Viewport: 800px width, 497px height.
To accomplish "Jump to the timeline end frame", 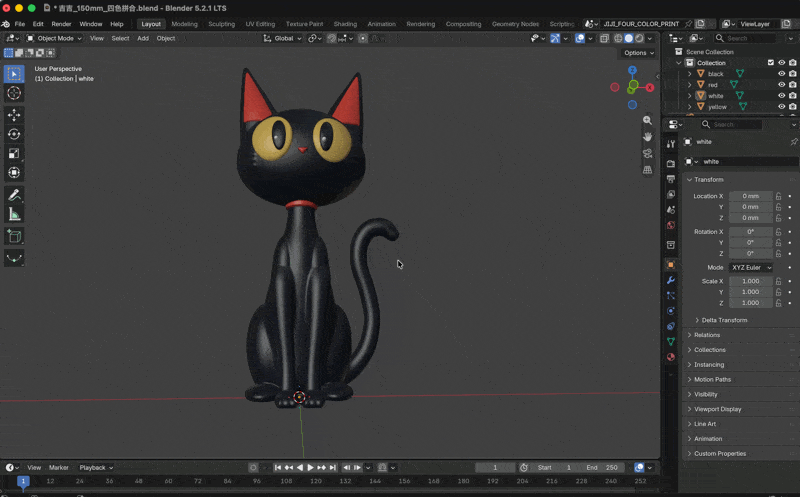I will 333,467.
